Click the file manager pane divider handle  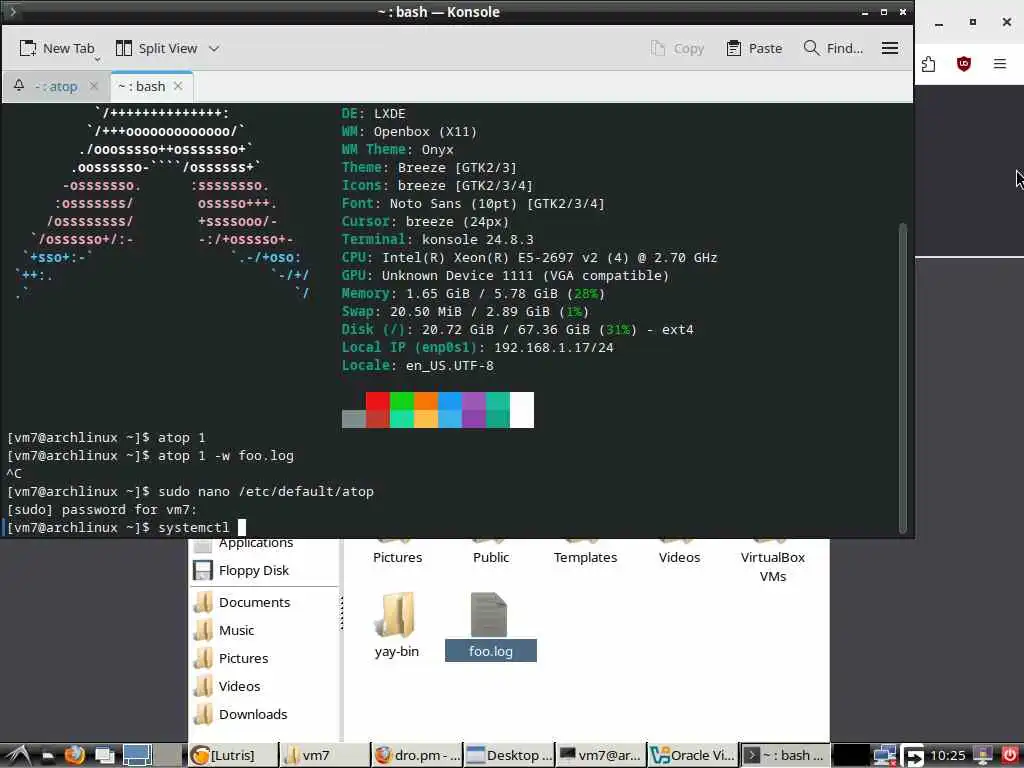pyautogui.click(x=341, y=615)
